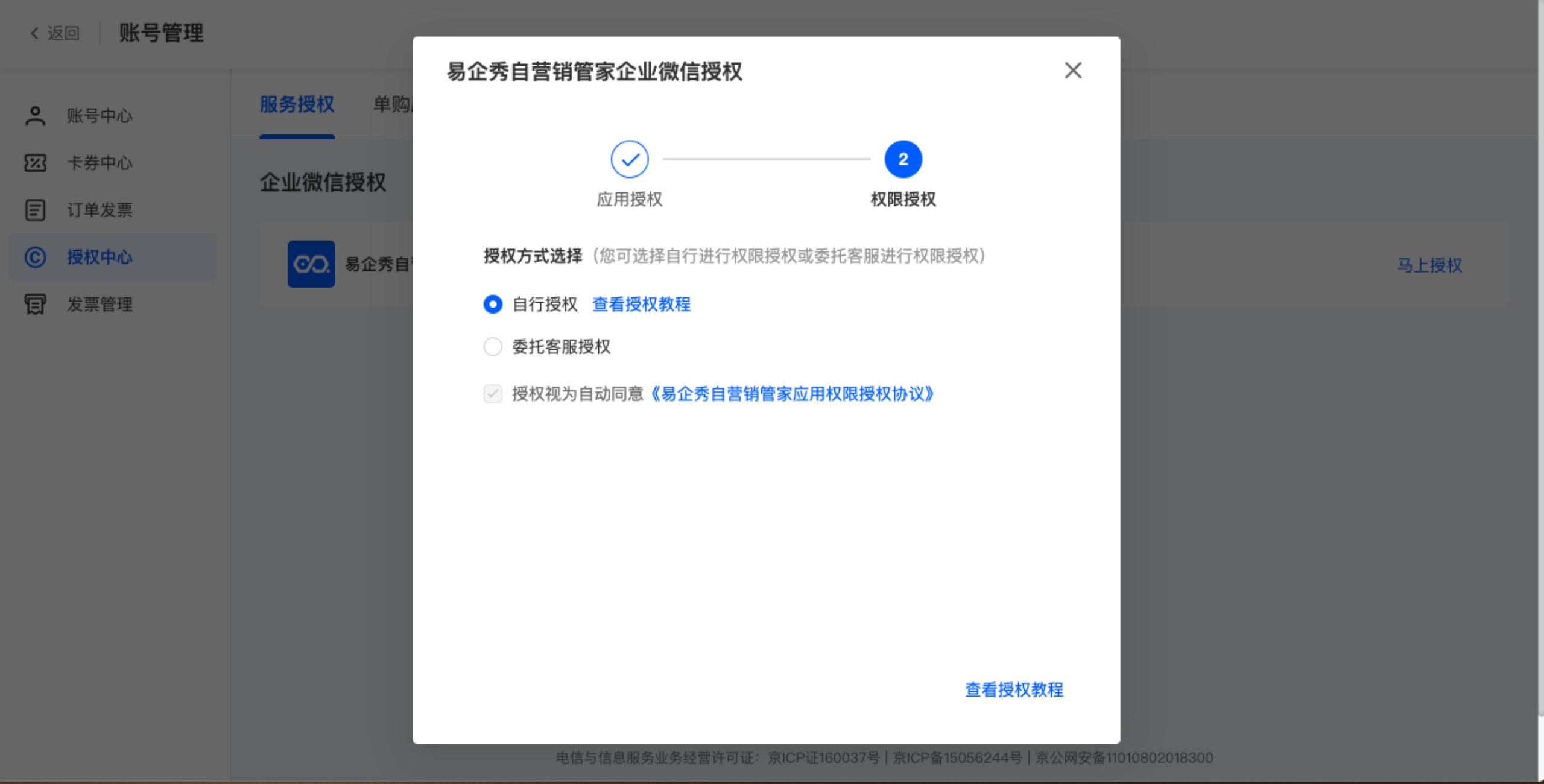
Task: Click the 返回 text link
Action: pyautogui.click(x=63, y=33)
